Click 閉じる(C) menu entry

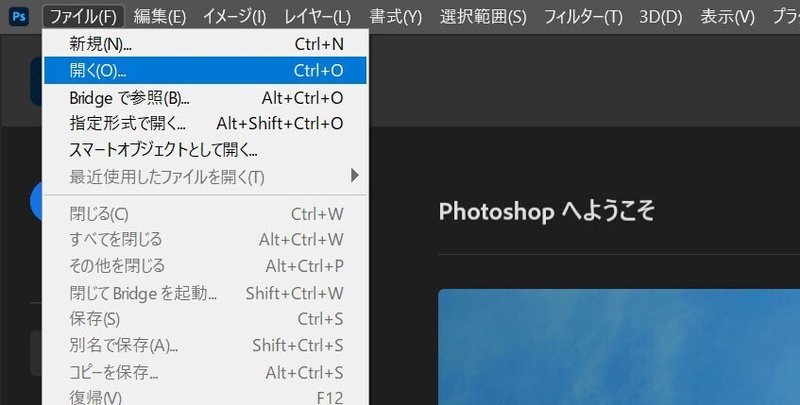[x=205, y=214]
